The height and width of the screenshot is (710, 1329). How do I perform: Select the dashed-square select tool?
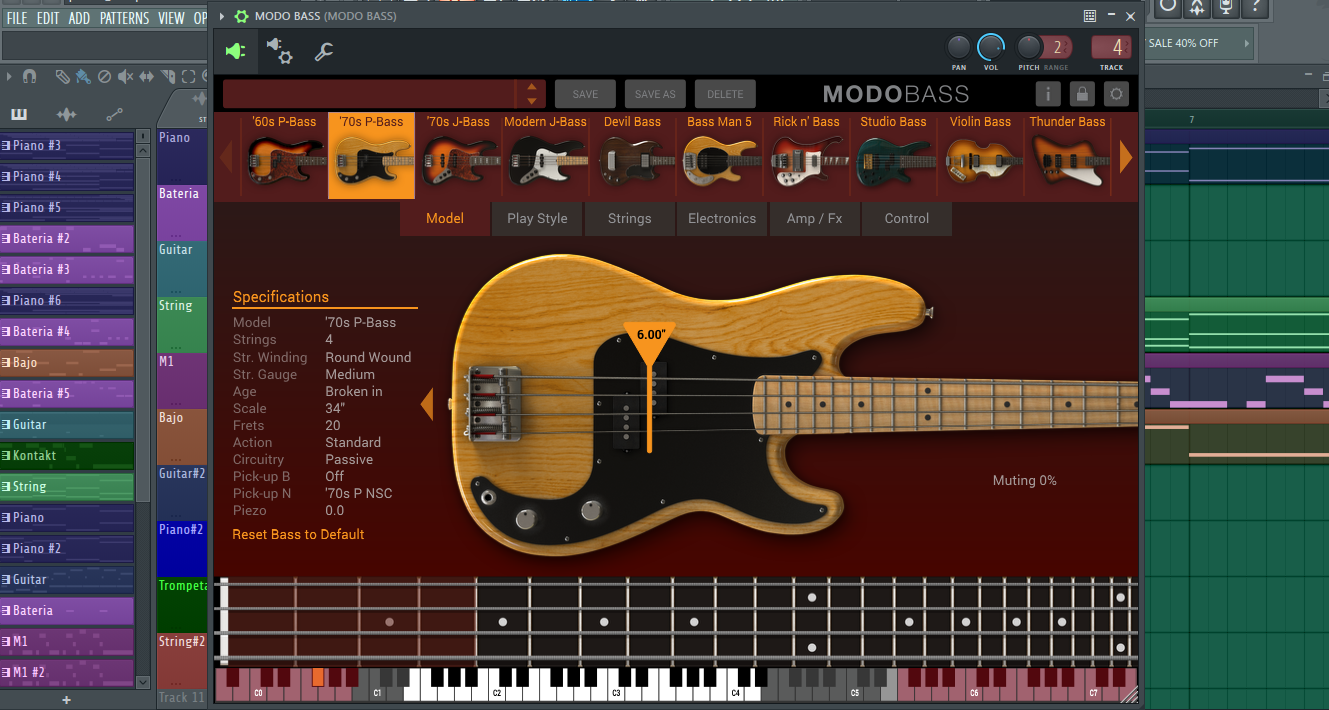pyautogui.click(x=189, y=77)
